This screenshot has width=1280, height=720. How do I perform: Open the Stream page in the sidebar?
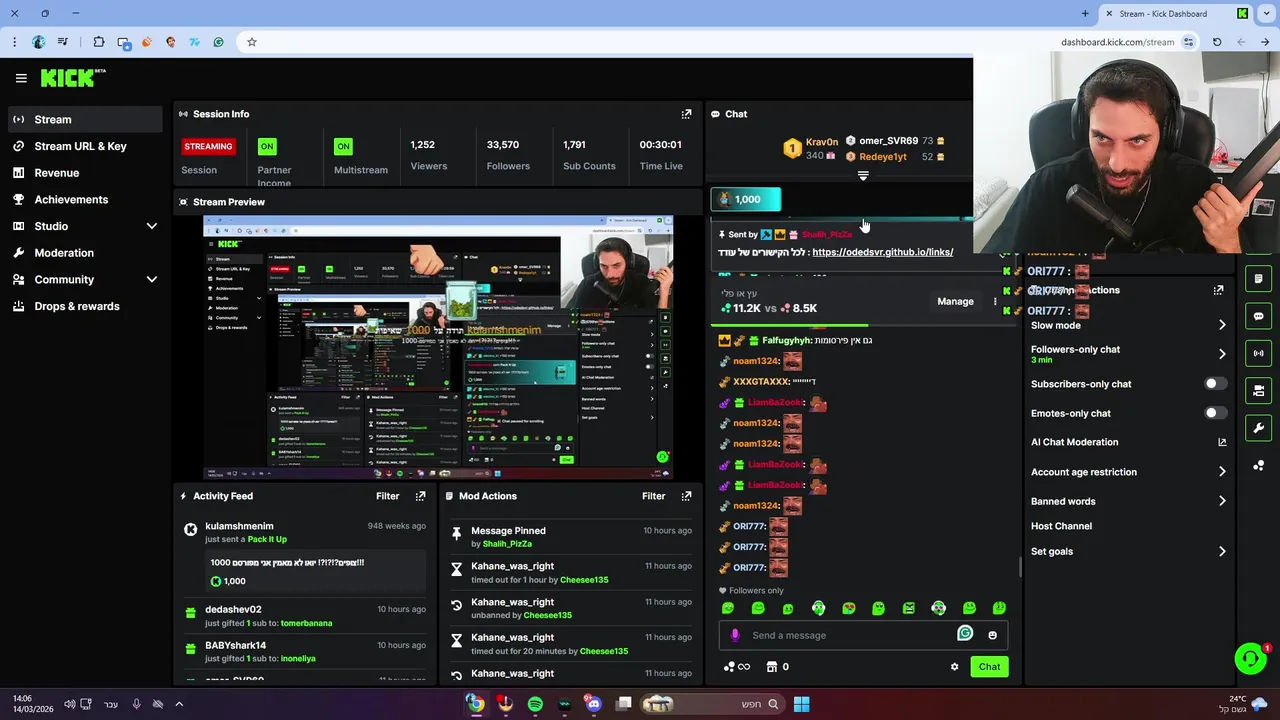coord(85,119)
